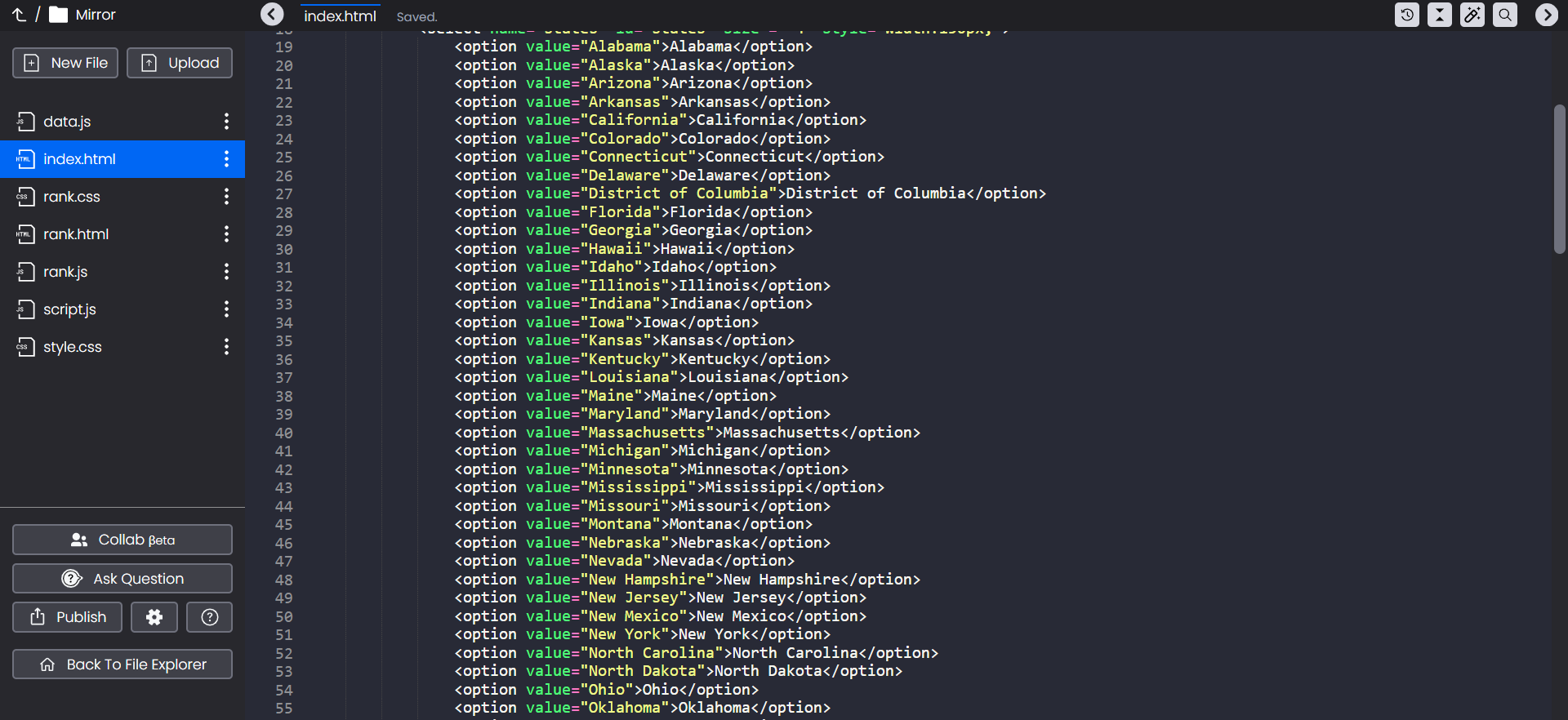The width and height of the screenshot is (1568, 720).
Task: Click the New Hampshire option line
Action: point(687,580)
